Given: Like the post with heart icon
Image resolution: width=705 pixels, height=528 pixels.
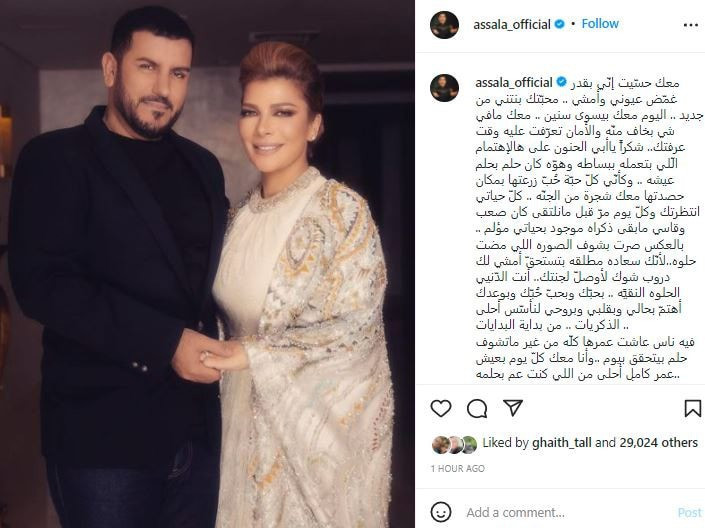Looking at the screenshot, I should click(441, 408).
